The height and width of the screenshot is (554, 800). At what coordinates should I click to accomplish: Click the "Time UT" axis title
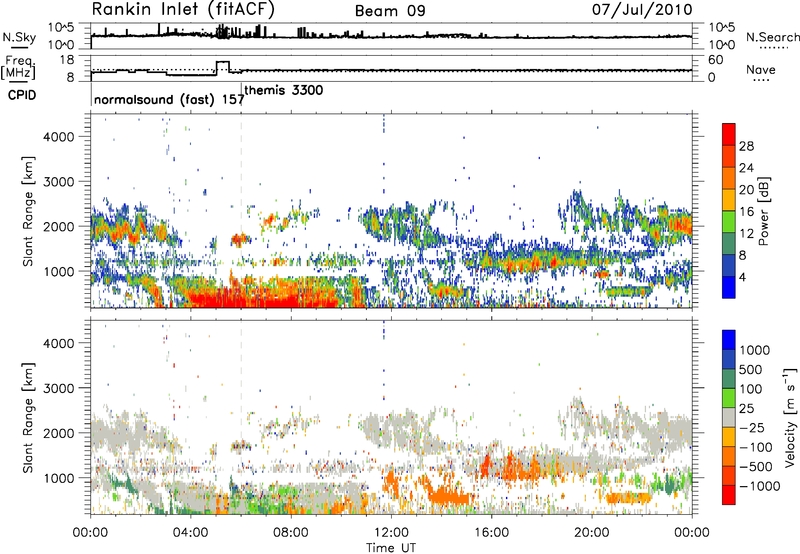tap(391, 548)
